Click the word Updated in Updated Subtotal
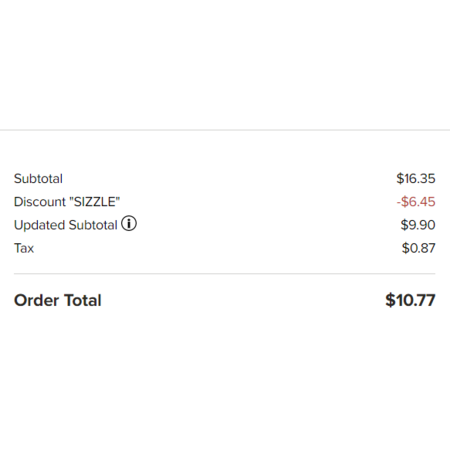This screenshot has width=450, height=450. 39,225
